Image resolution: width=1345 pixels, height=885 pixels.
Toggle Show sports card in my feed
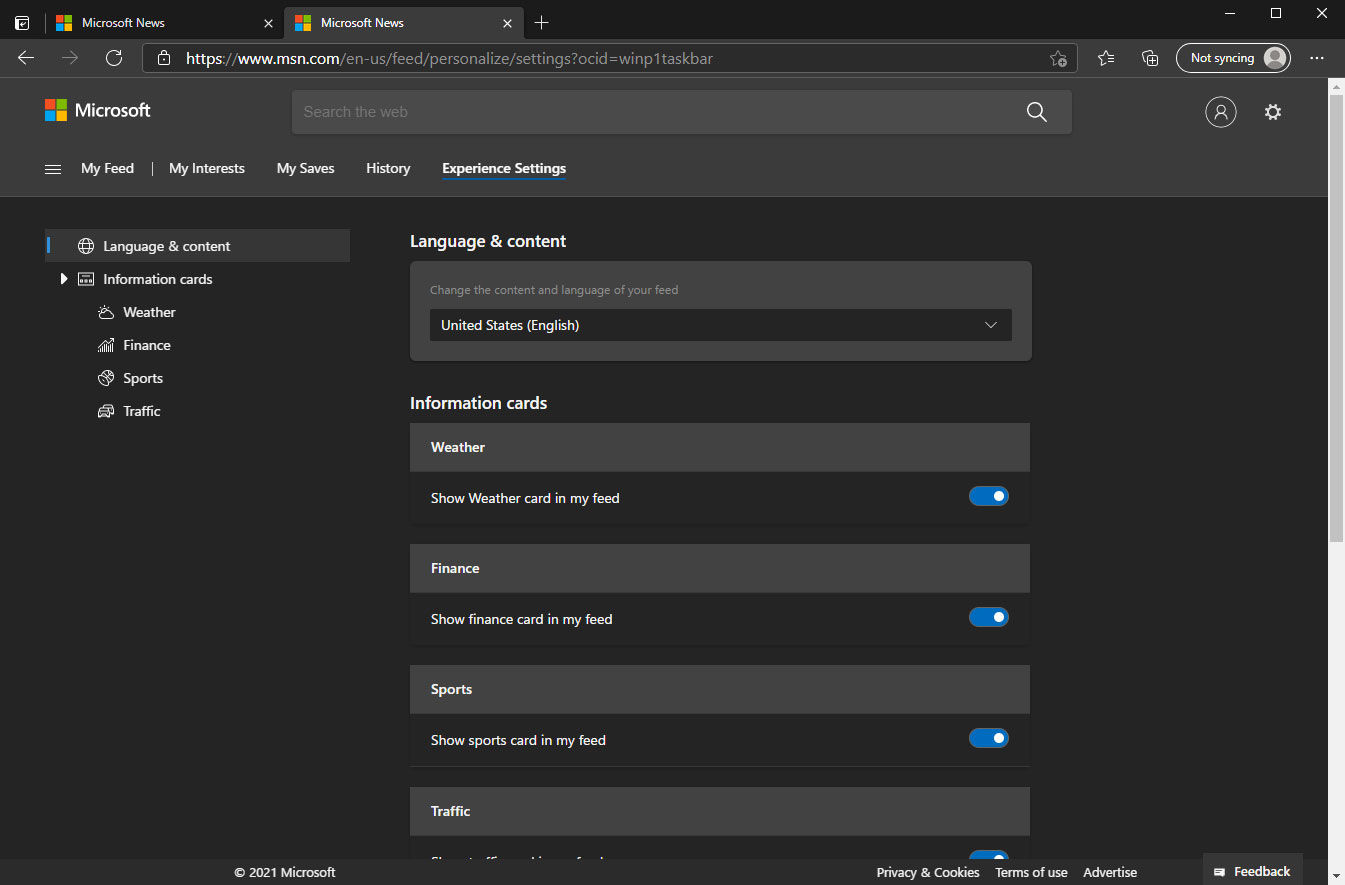tap(988, 738)
